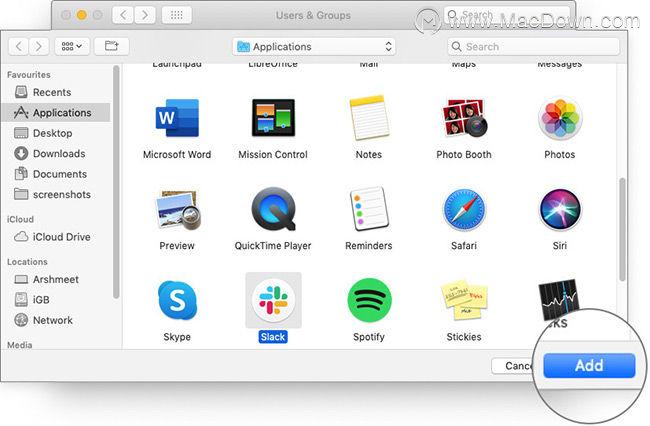The width and height of the screenshot is (650, 426).
Task: Choose the QuickTime Player icon
Action: click(x=273, y=209)
